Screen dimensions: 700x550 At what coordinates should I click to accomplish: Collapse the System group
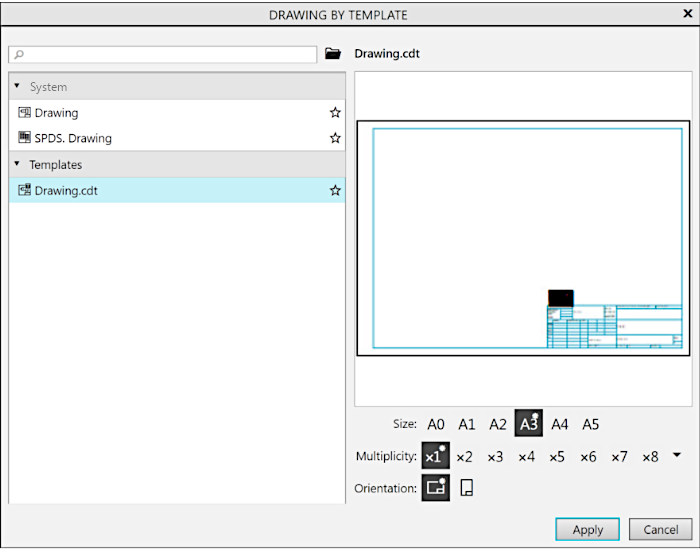[x=17, y=87]
